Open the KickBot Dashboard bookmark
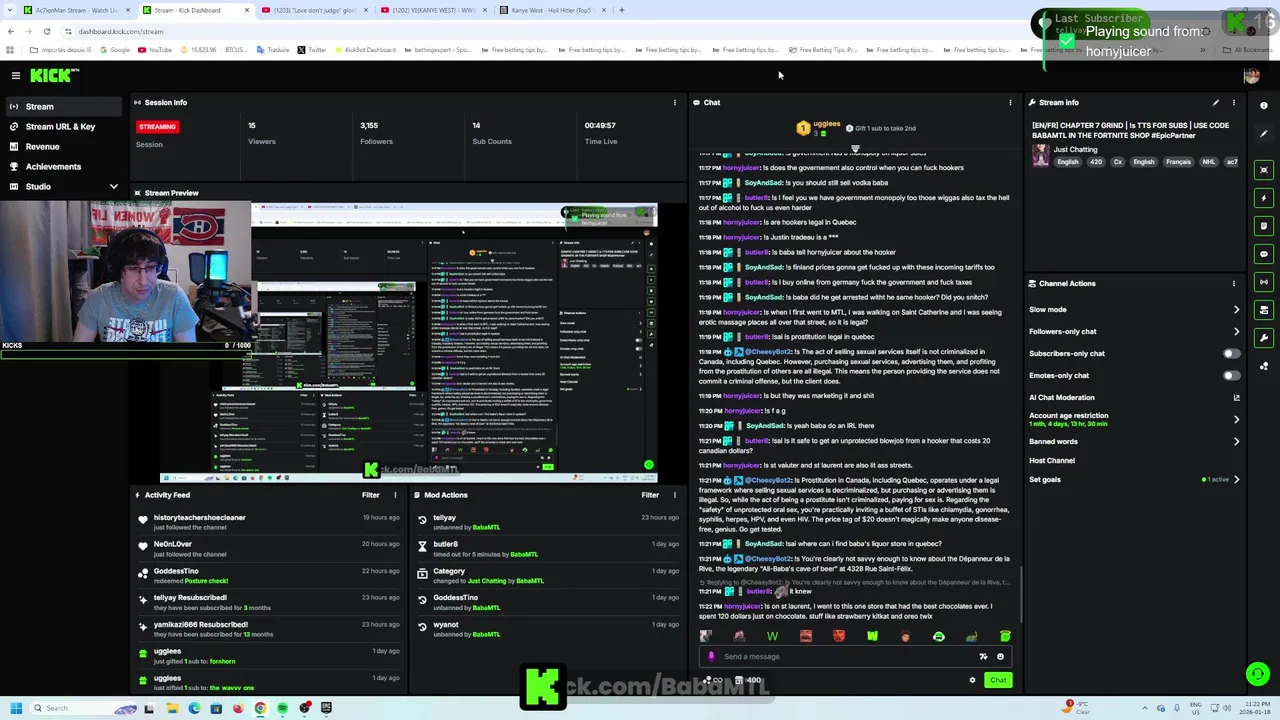This screenshot has height=720, width=1280. (365, 50)
